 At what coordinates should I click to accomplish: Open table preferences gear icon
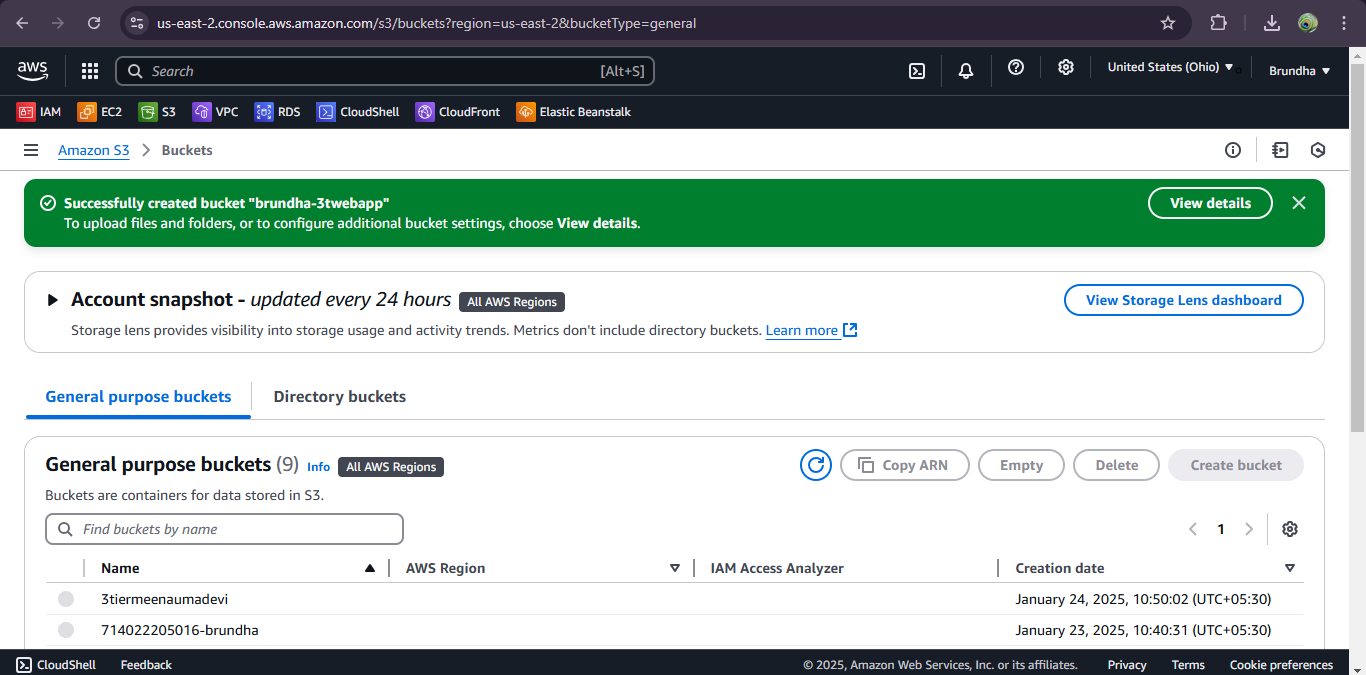[1290, 529]
